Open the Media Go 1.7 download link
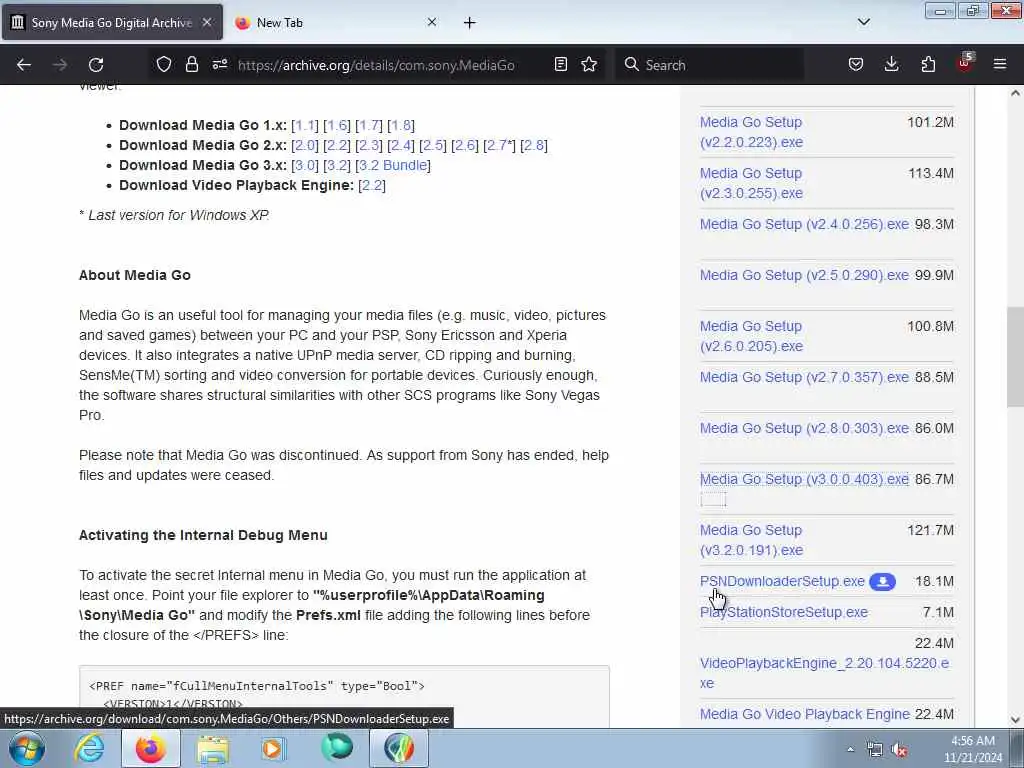 click(368, 125)
